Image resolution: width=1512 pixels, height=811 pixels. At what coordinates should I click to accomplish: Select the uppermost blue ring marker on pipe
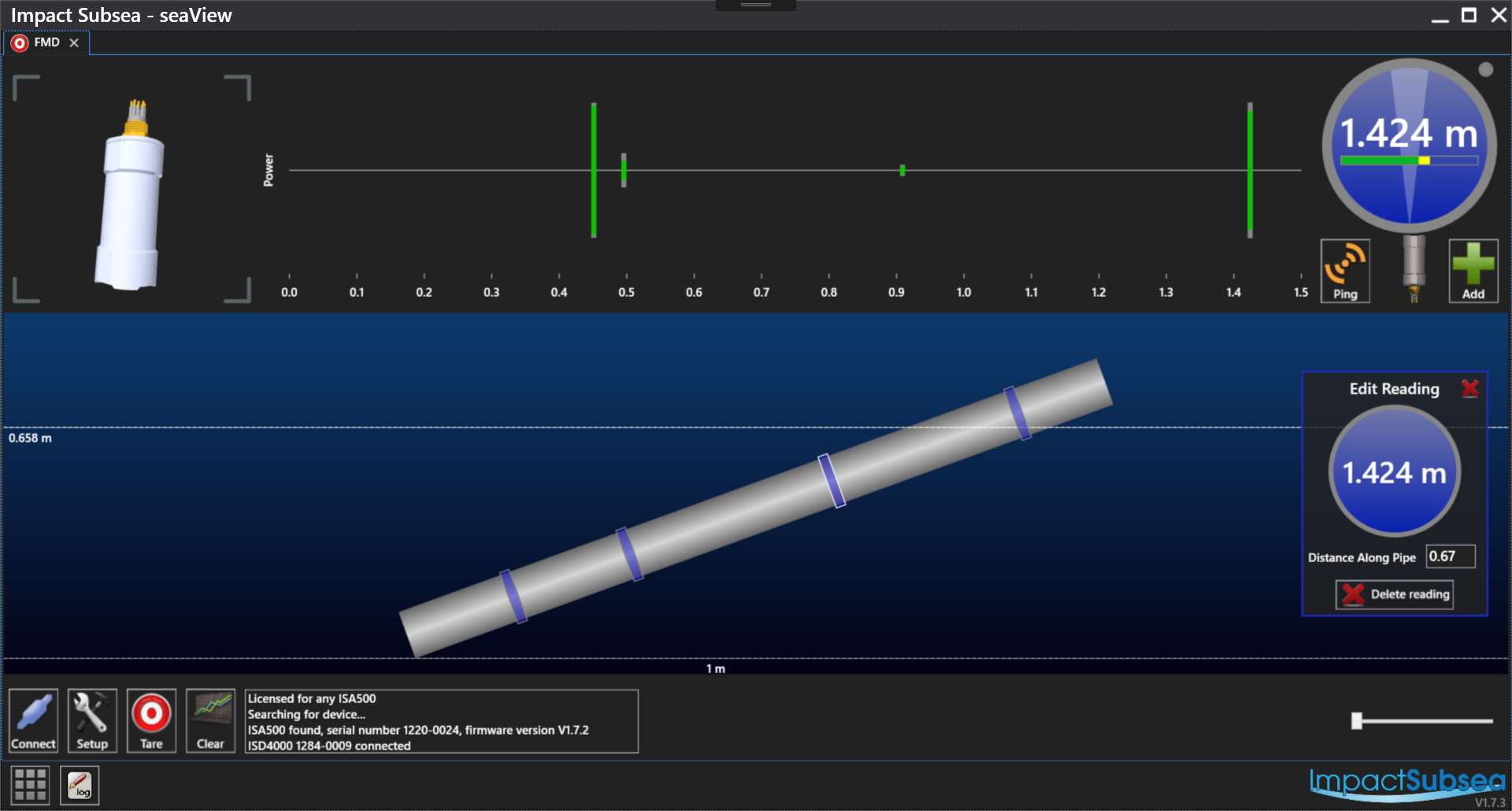pyautogui.click(x=1017, y=413)
